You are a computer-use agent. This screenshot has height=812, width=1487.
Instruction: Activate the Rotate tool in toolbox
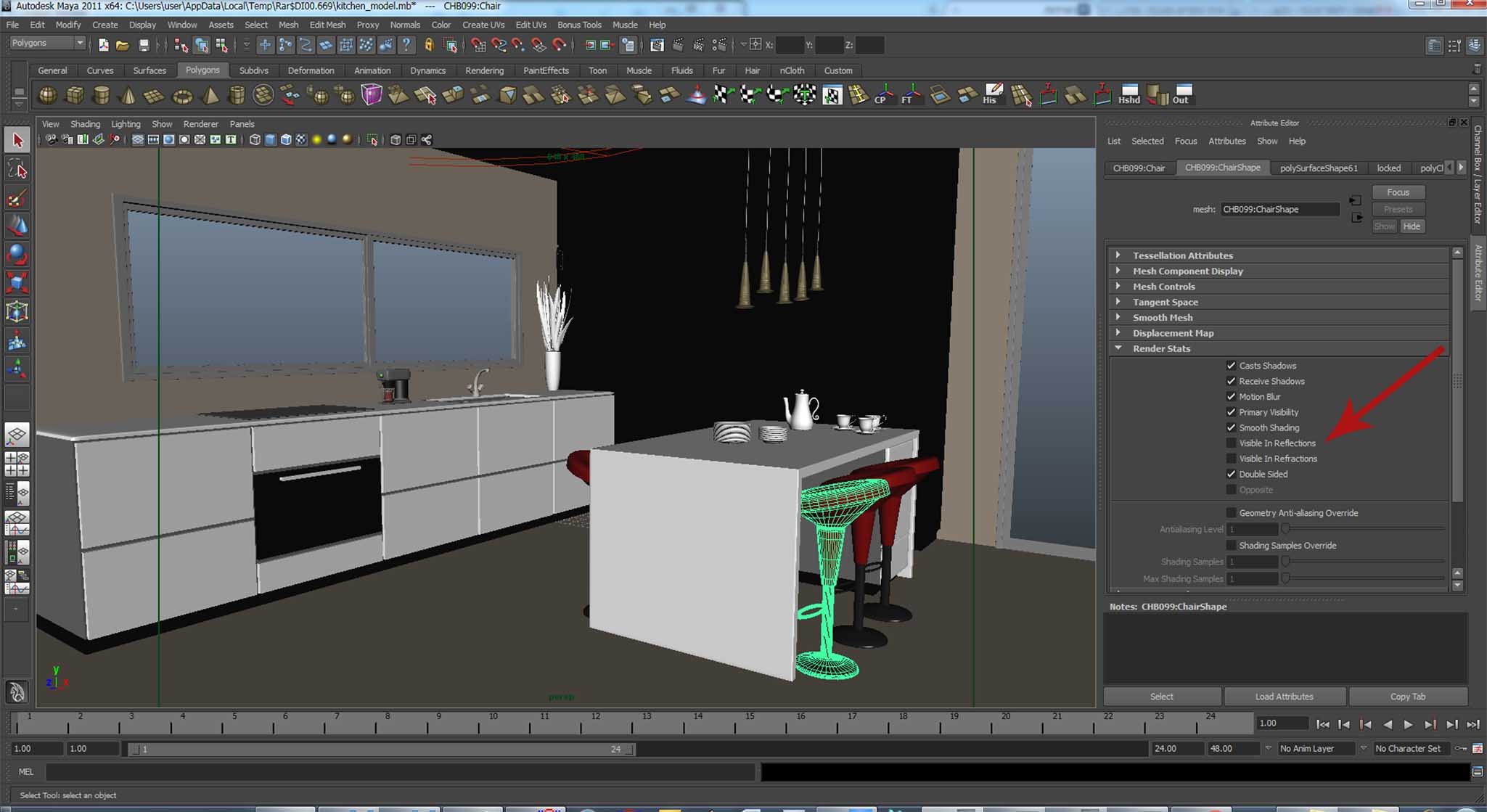pos(17,254)
